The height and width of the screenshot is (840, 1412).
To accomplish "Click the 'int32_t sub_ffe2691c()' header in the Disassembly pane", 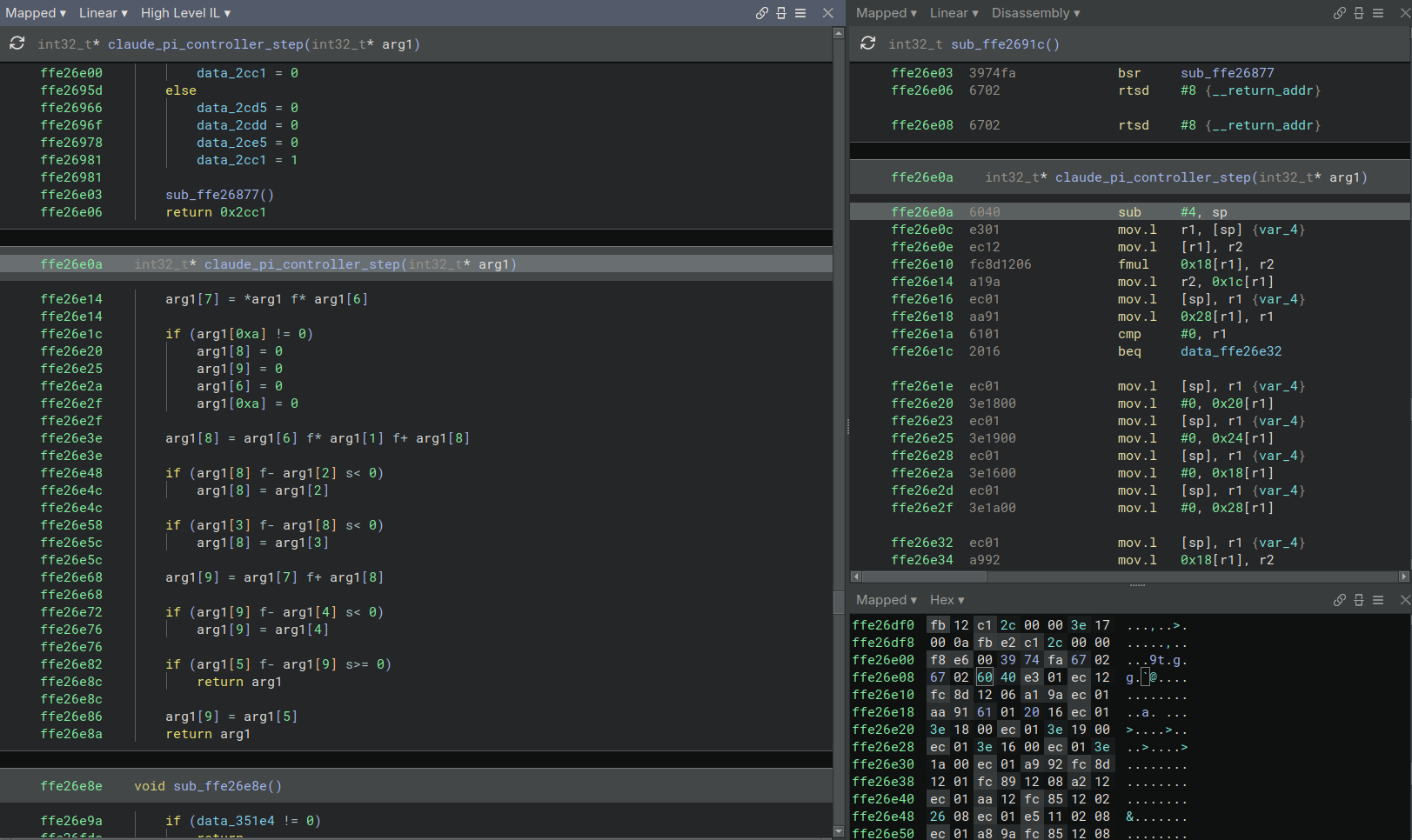I will (974, 44).
